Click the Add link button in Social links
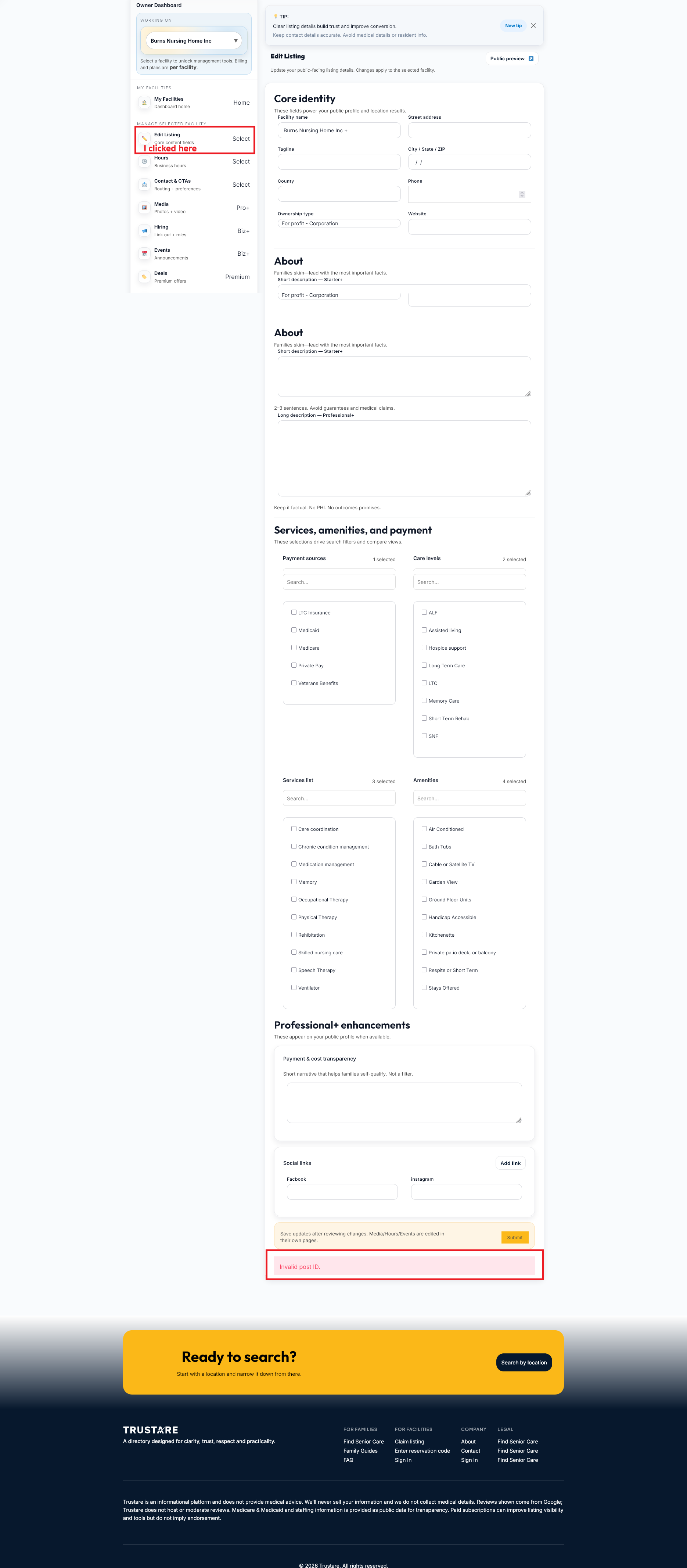The image size is (687, 1568). 510,1163
